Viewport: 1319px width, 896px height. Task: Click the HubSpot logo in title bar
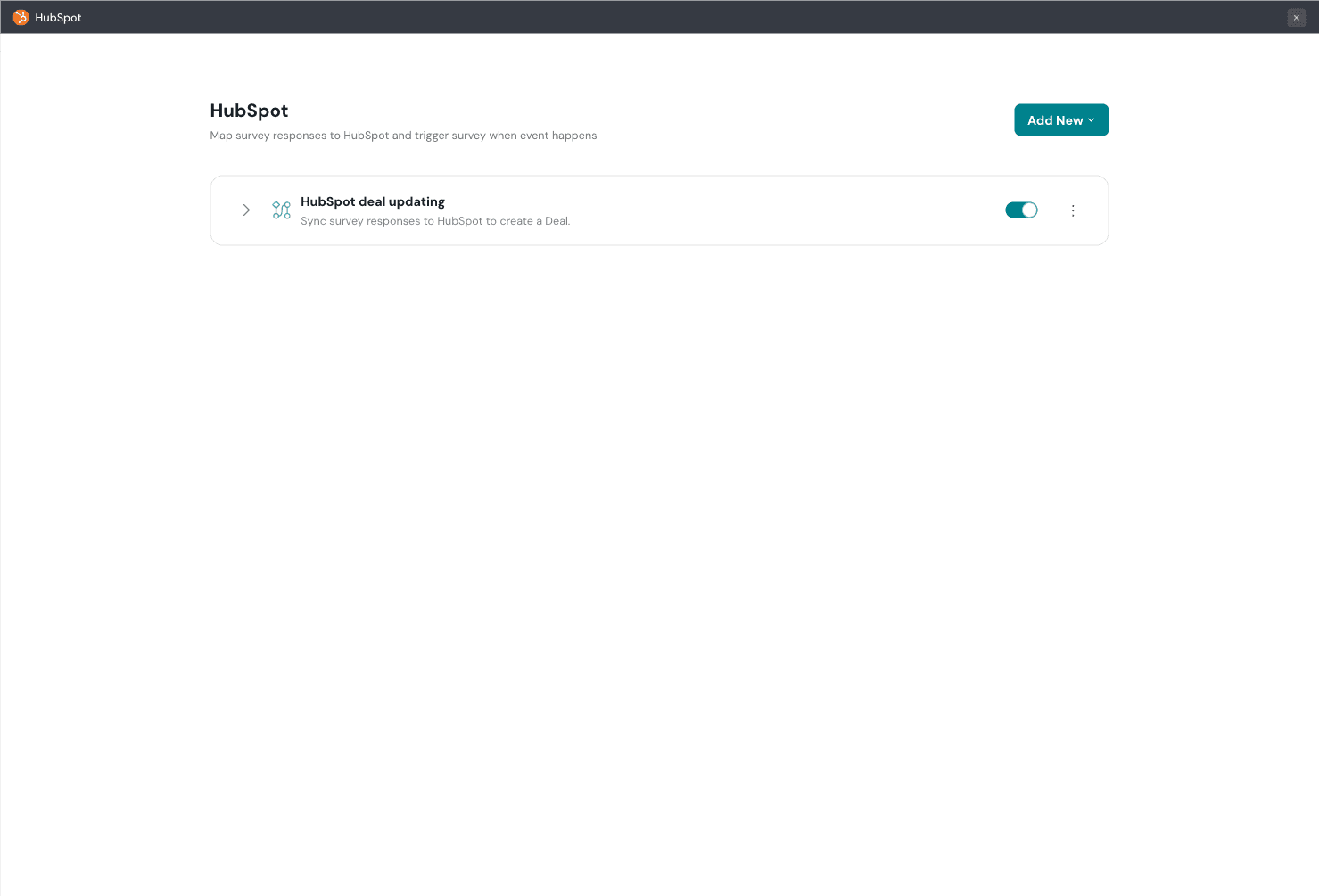pos(21,17)
